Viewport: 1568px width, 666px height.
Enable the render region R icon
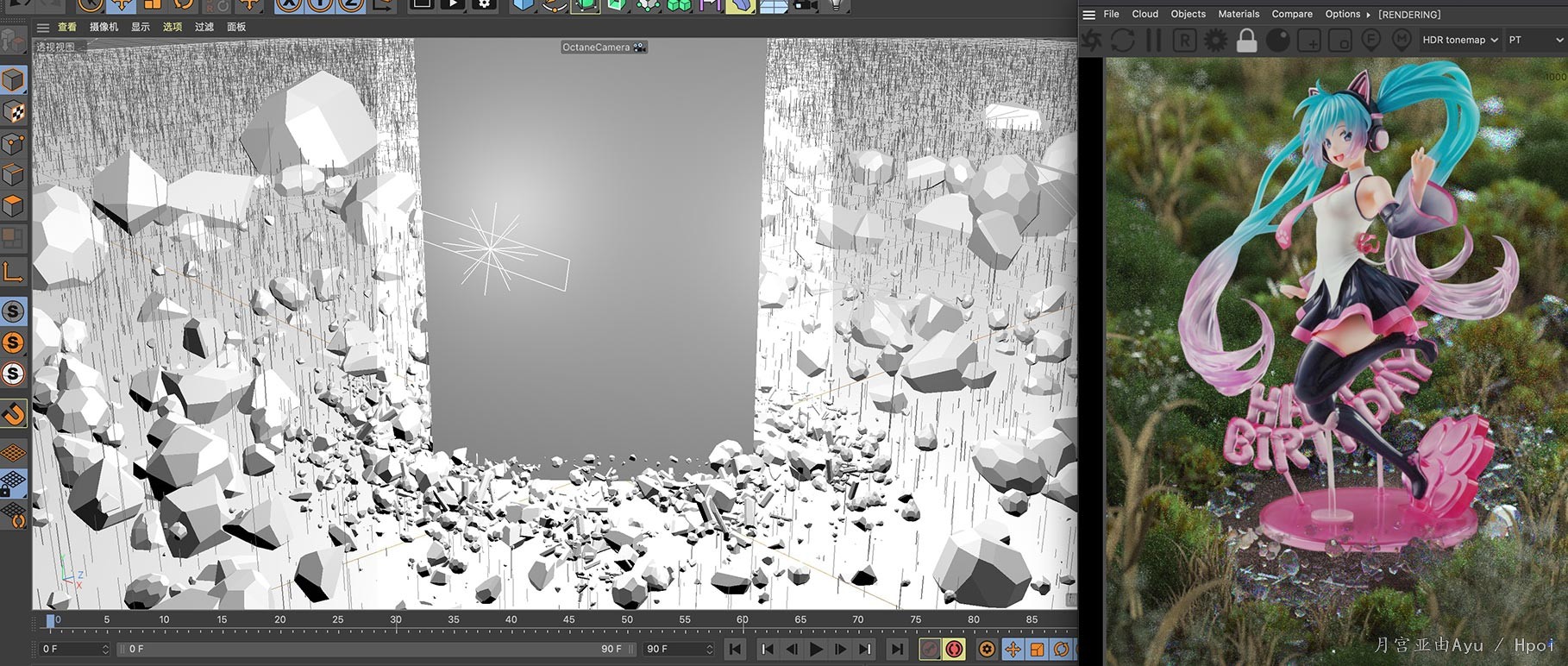tap(1184, 40)
